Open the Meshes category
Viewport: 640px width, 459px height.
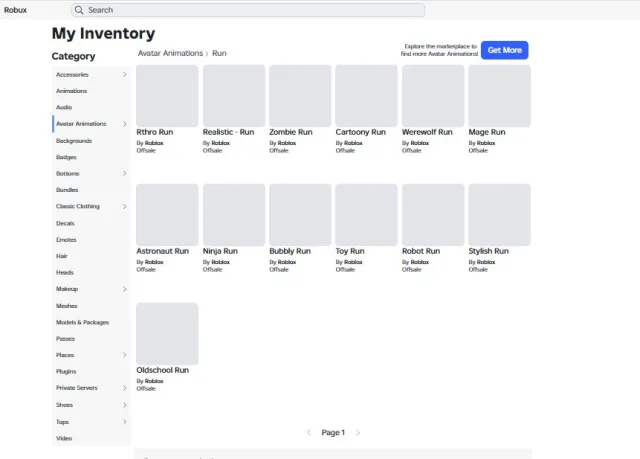coord(67,306)
